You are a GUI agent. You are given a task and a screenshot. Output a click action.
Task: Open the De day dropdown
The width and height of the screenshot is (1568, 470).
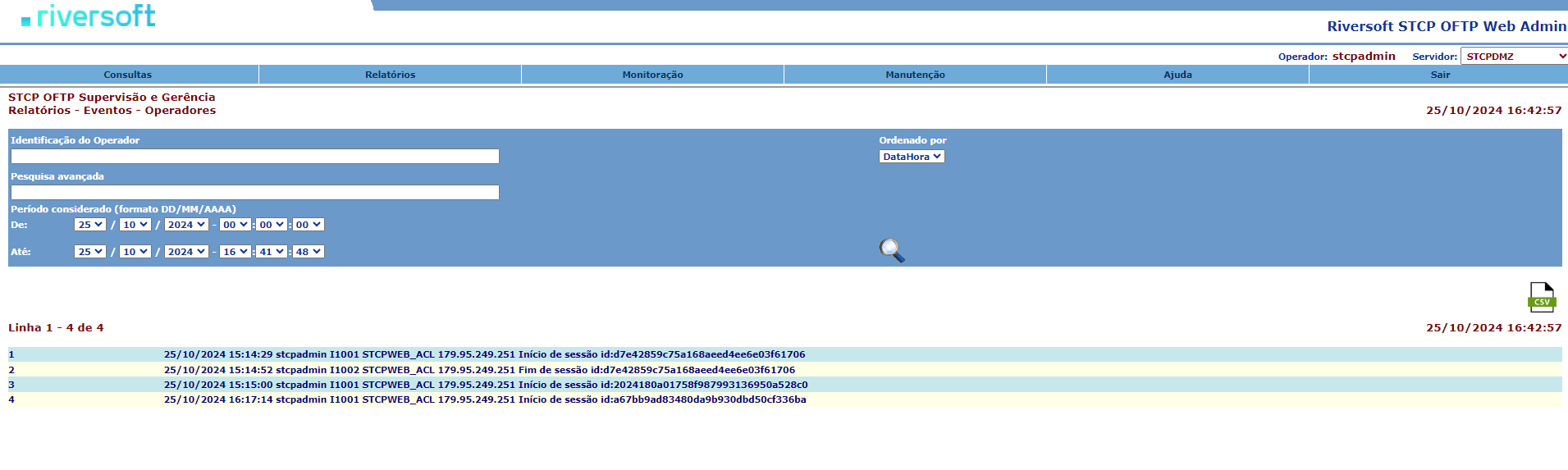90,225
